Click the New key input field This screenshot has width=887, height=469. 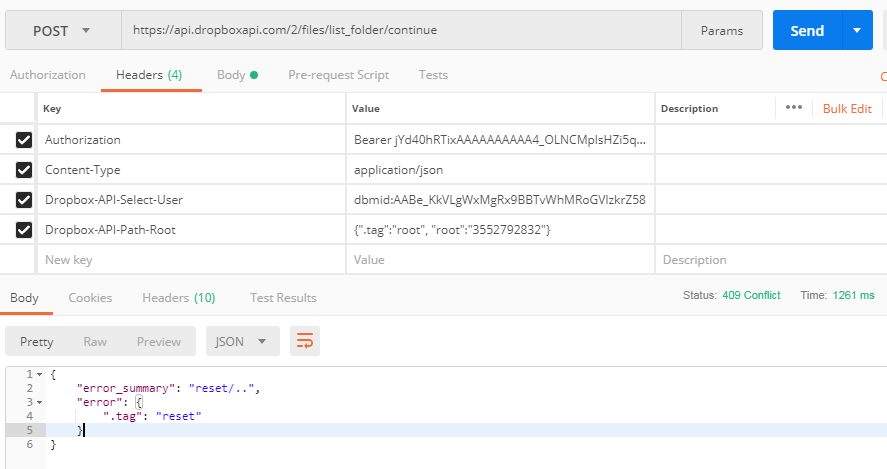191,260
